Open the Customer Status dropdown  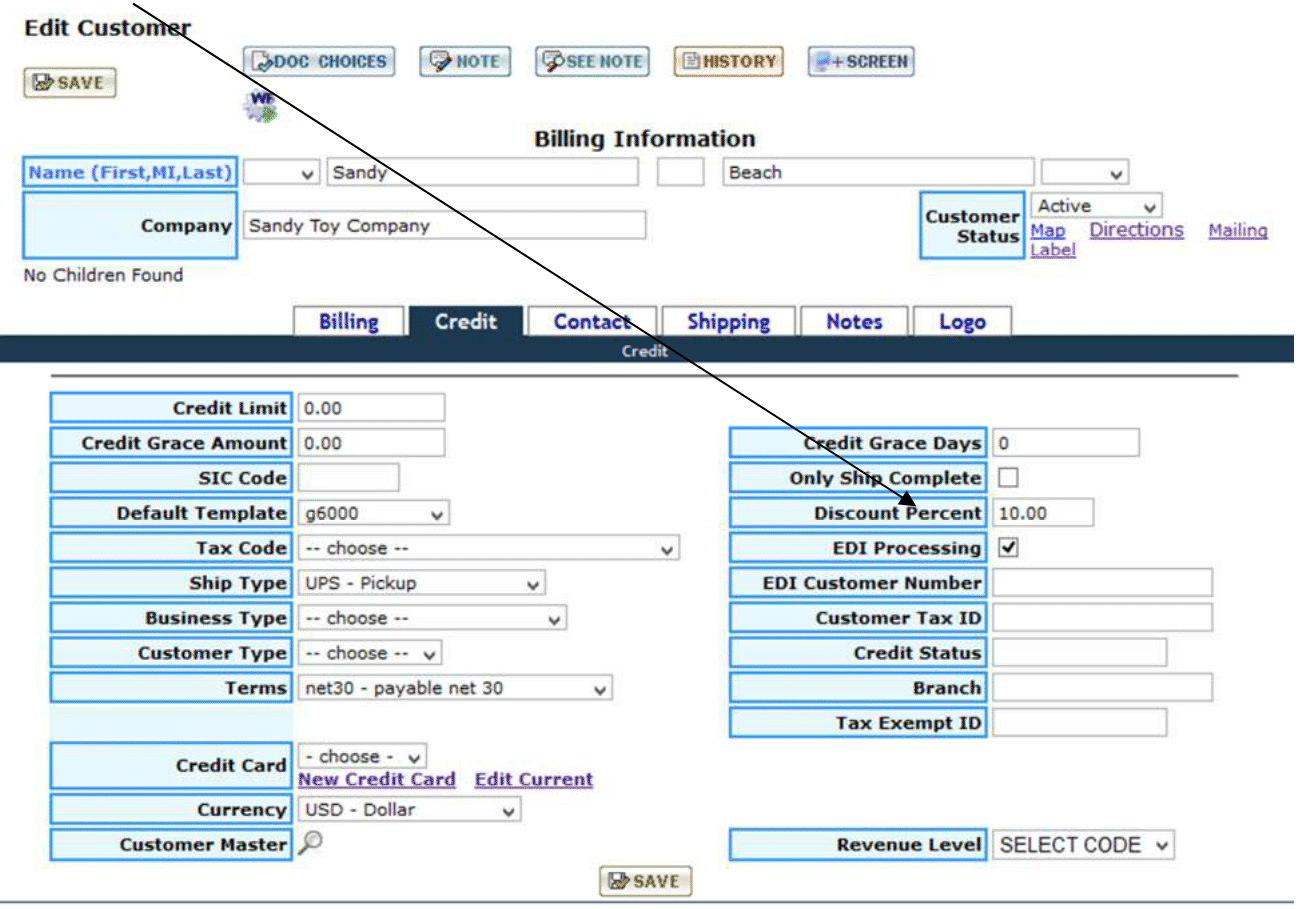(x=1096, y=206)
